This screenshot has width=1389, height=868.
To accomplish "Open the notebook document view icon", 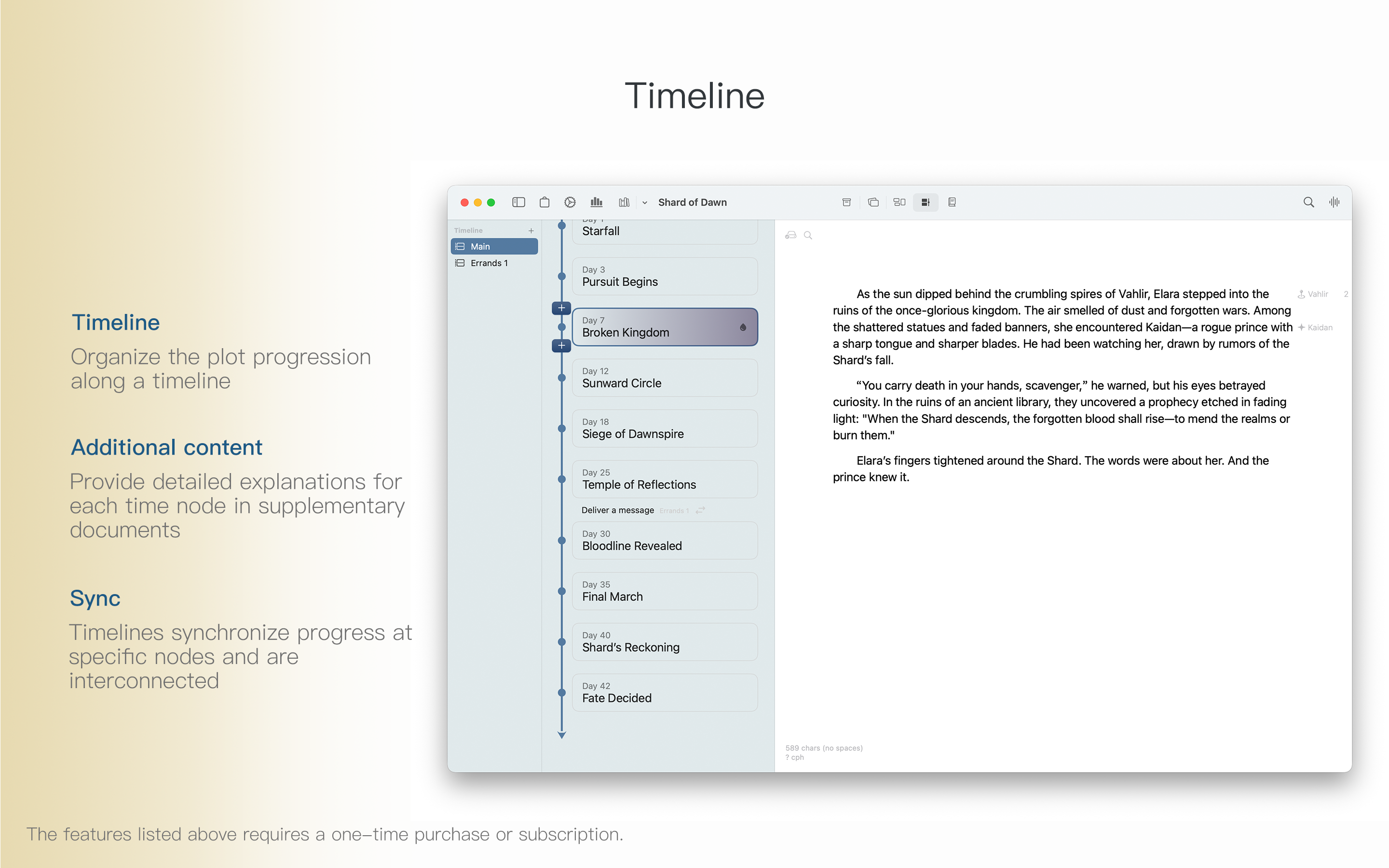I will pos(952,202).
